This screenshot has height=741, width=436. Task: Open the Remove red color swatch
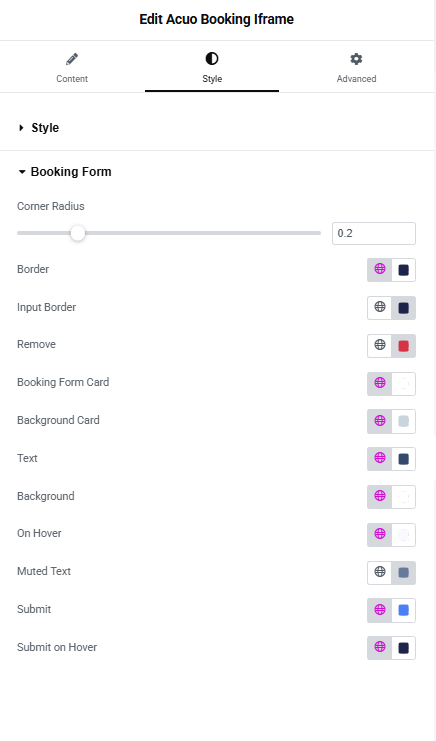coord(403,346)
